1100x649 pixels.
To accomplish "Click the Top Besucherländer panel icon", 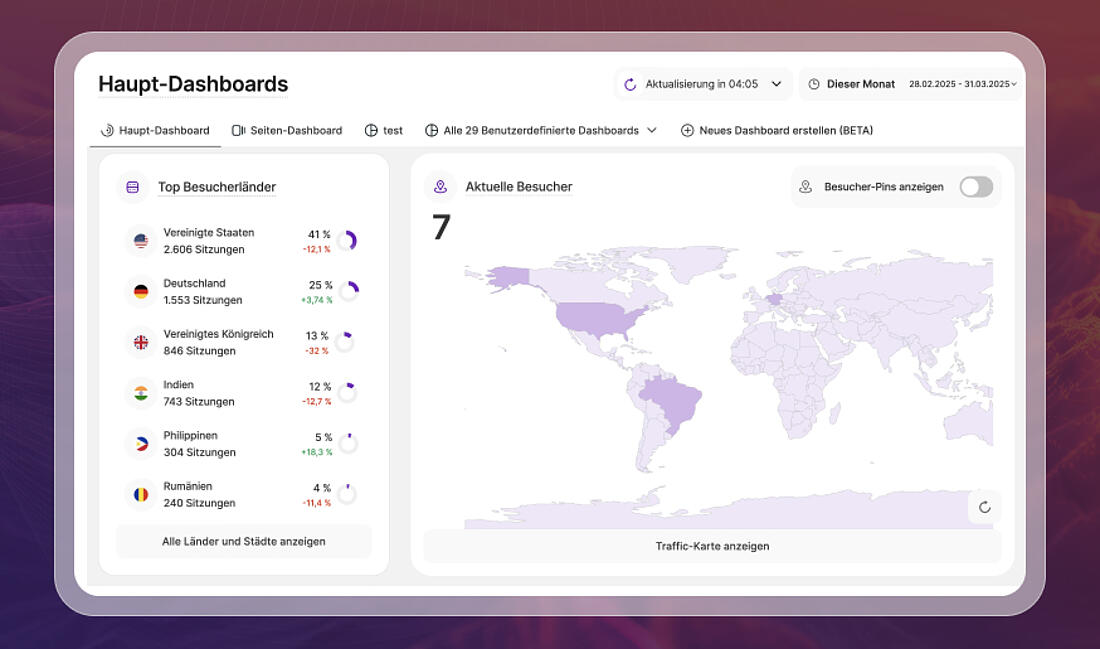I will (133, 187).
